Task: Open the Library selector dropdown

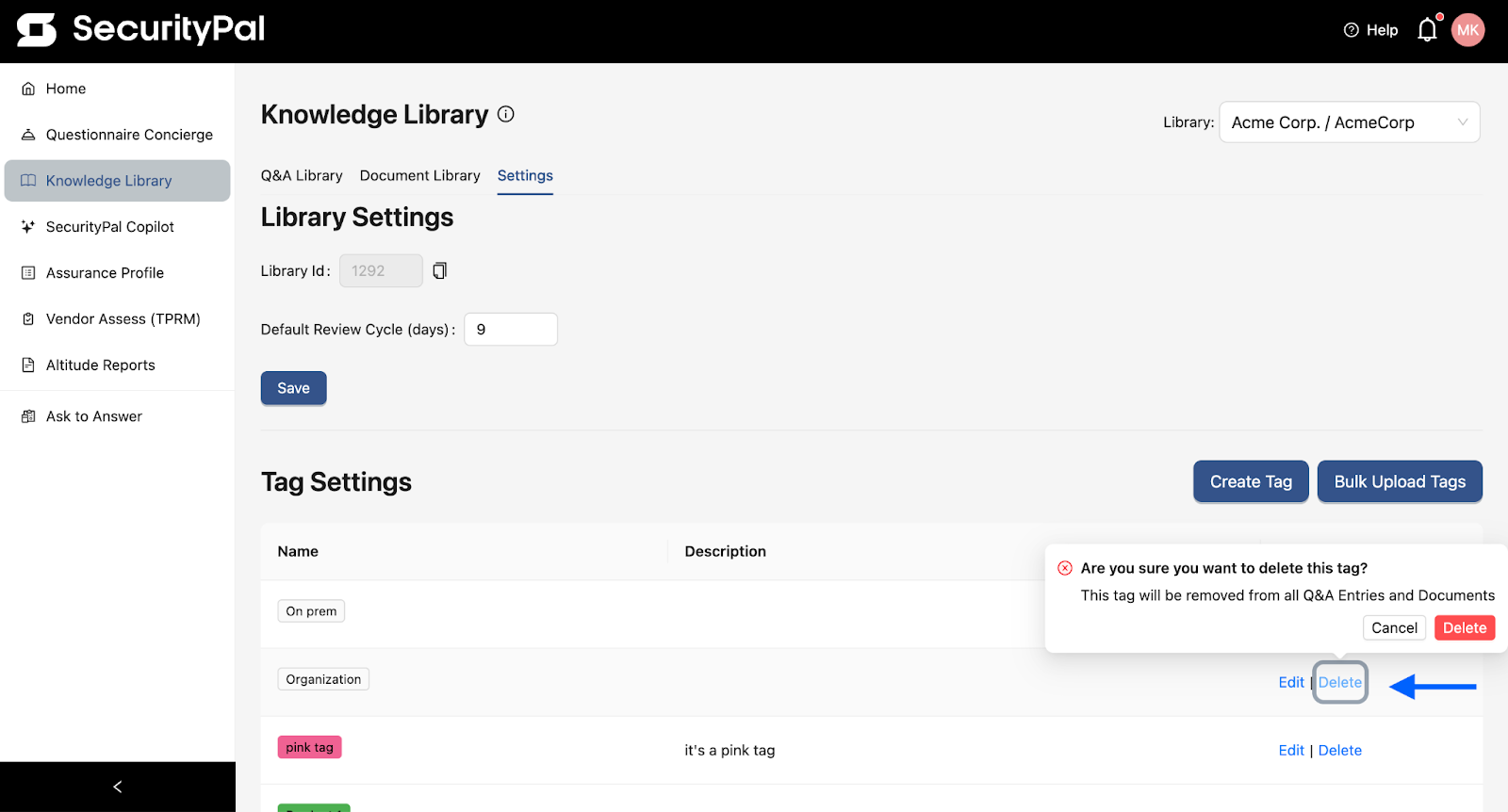Action: (x=1350, y=122)
